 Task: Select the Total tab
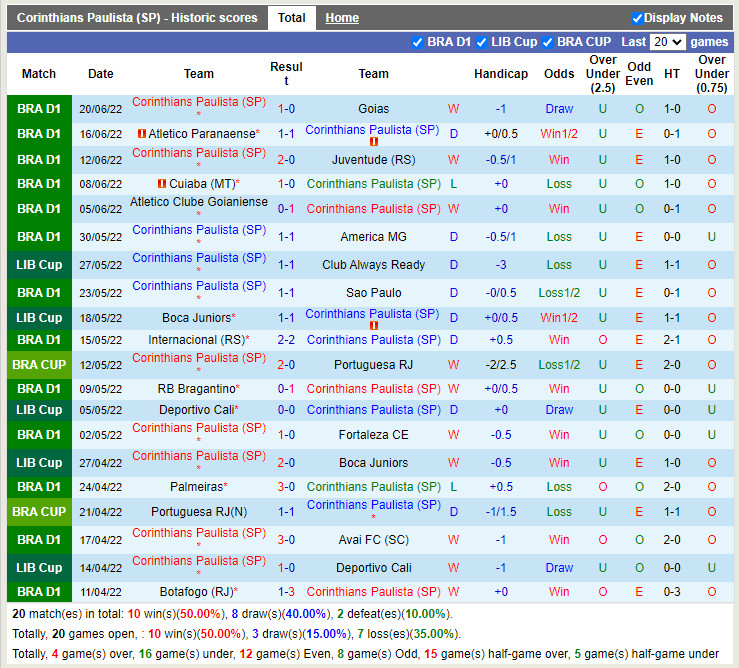click(292, 18)
